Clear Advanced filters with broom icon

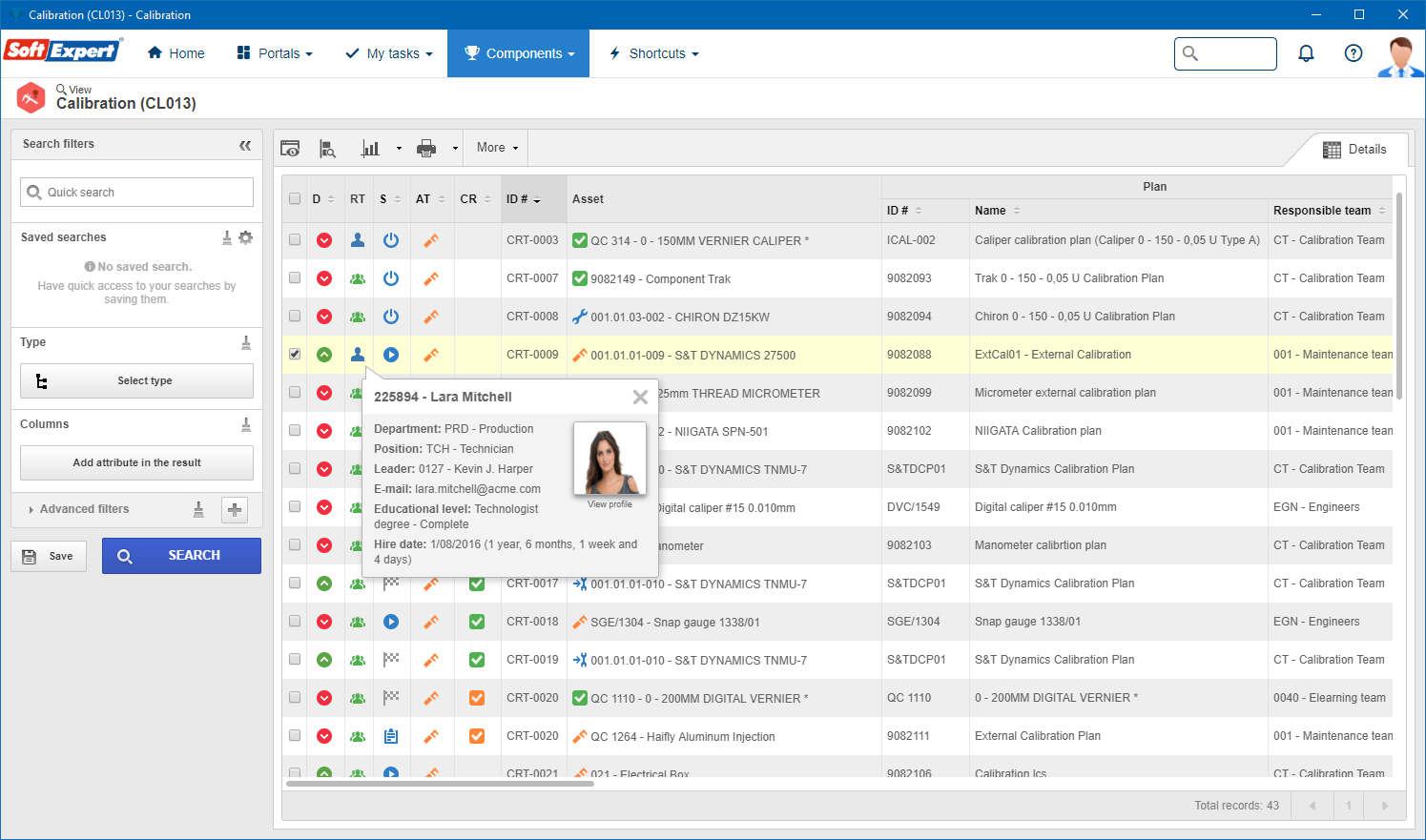click(198, 509)
